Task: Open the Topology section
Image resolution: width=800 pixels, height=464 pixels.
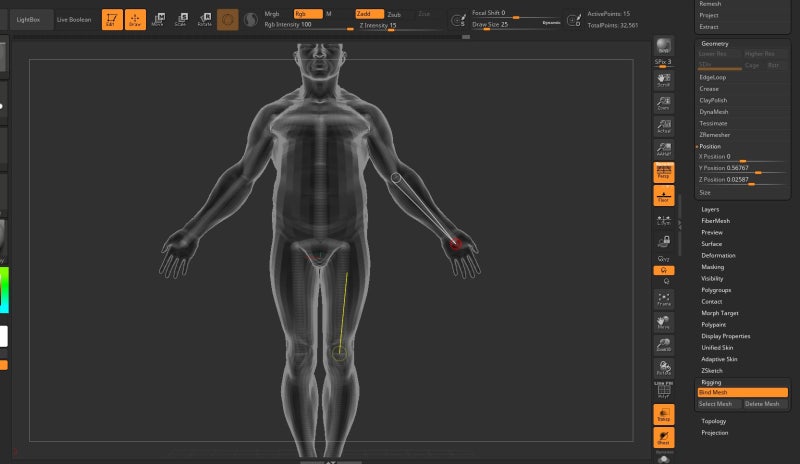Action: [x=714, y=421]
